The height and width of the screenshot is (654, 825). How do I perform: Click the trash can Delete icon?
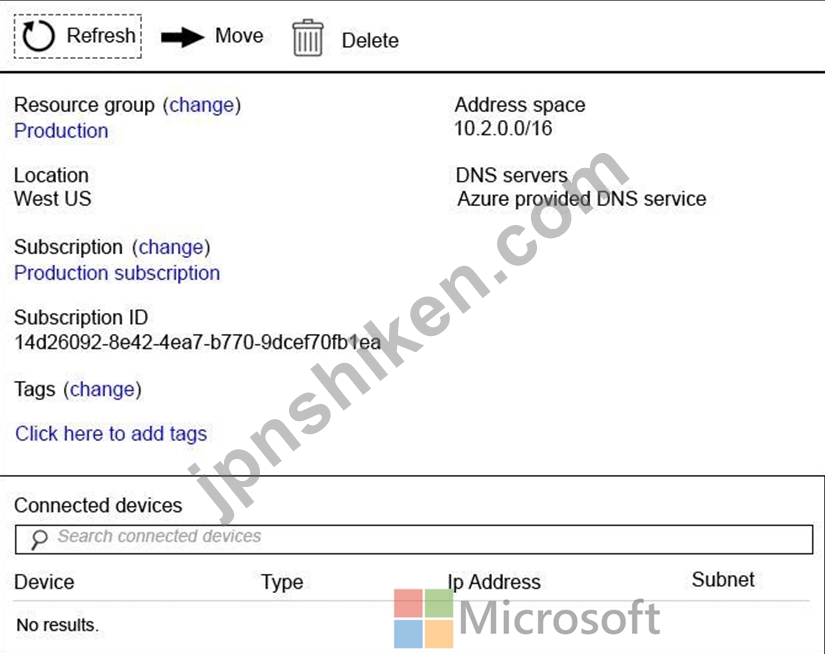308,38
